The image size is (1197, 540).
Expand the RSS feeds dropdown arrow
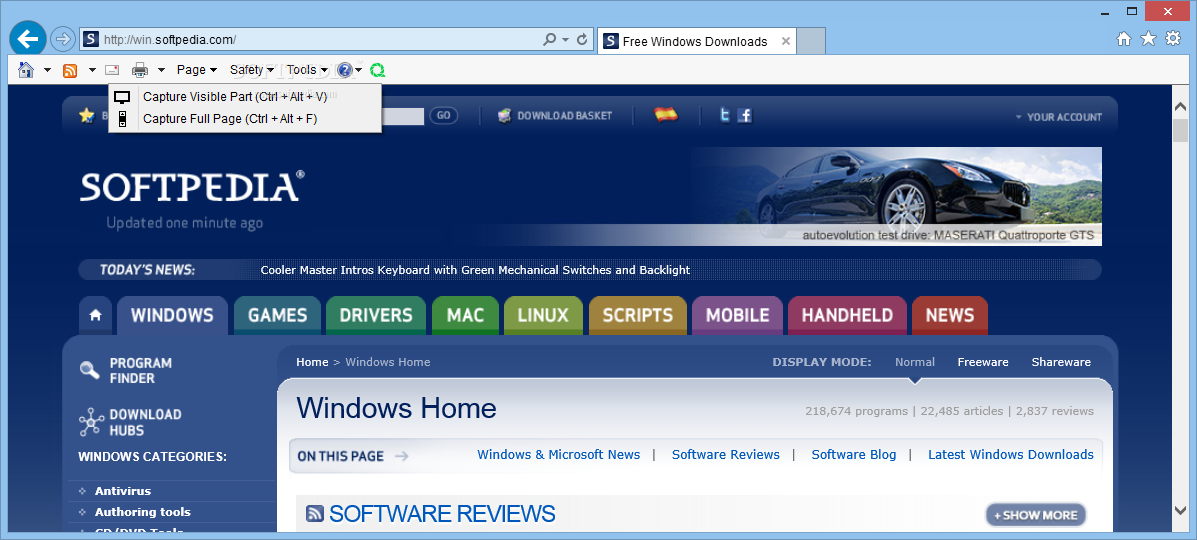92,70
